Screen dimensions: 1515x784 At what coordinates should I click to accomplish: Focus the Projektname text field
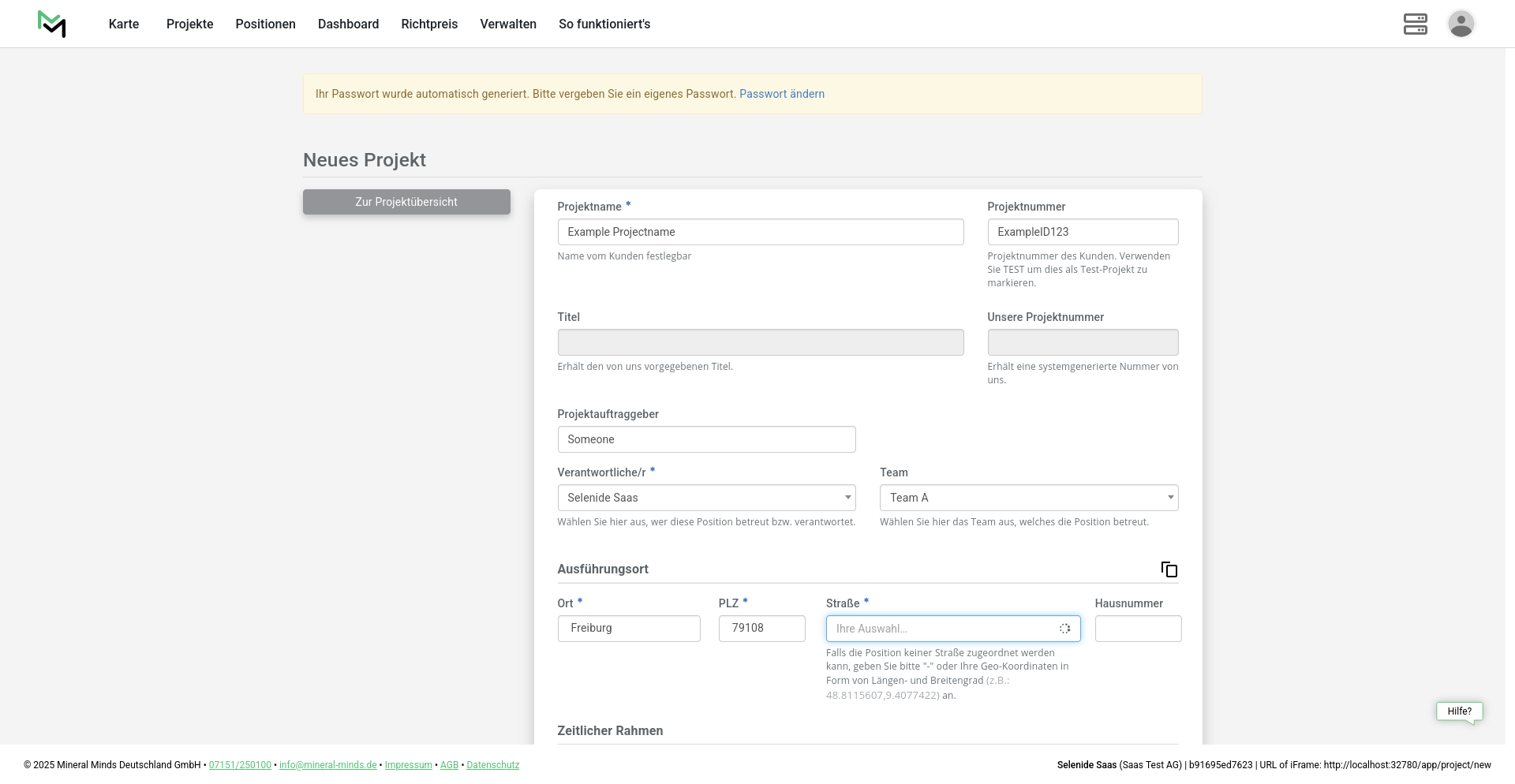click(x=760, y=232)
